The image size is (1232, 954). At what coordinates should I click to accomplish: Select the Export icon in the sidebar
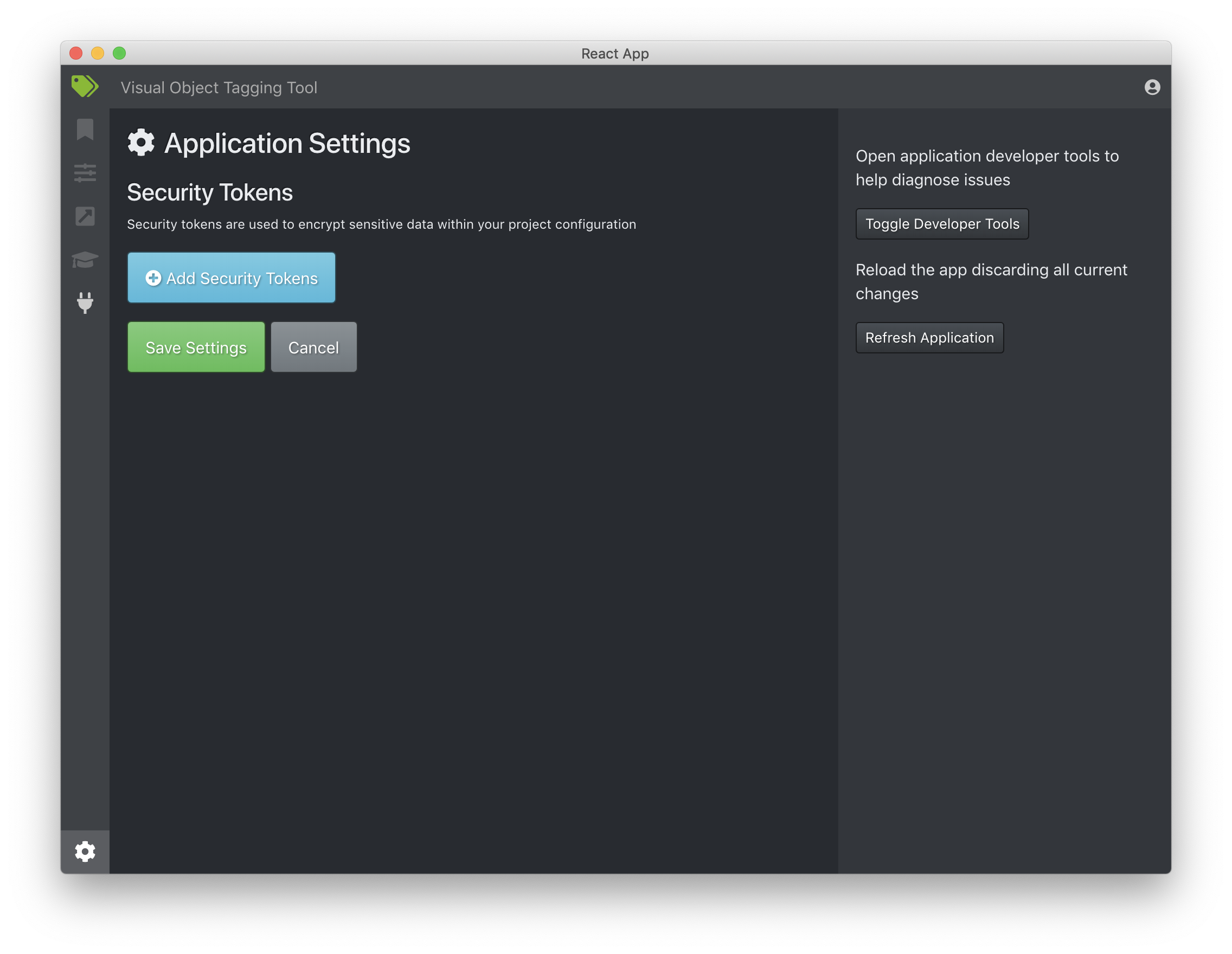click(85, 216)
